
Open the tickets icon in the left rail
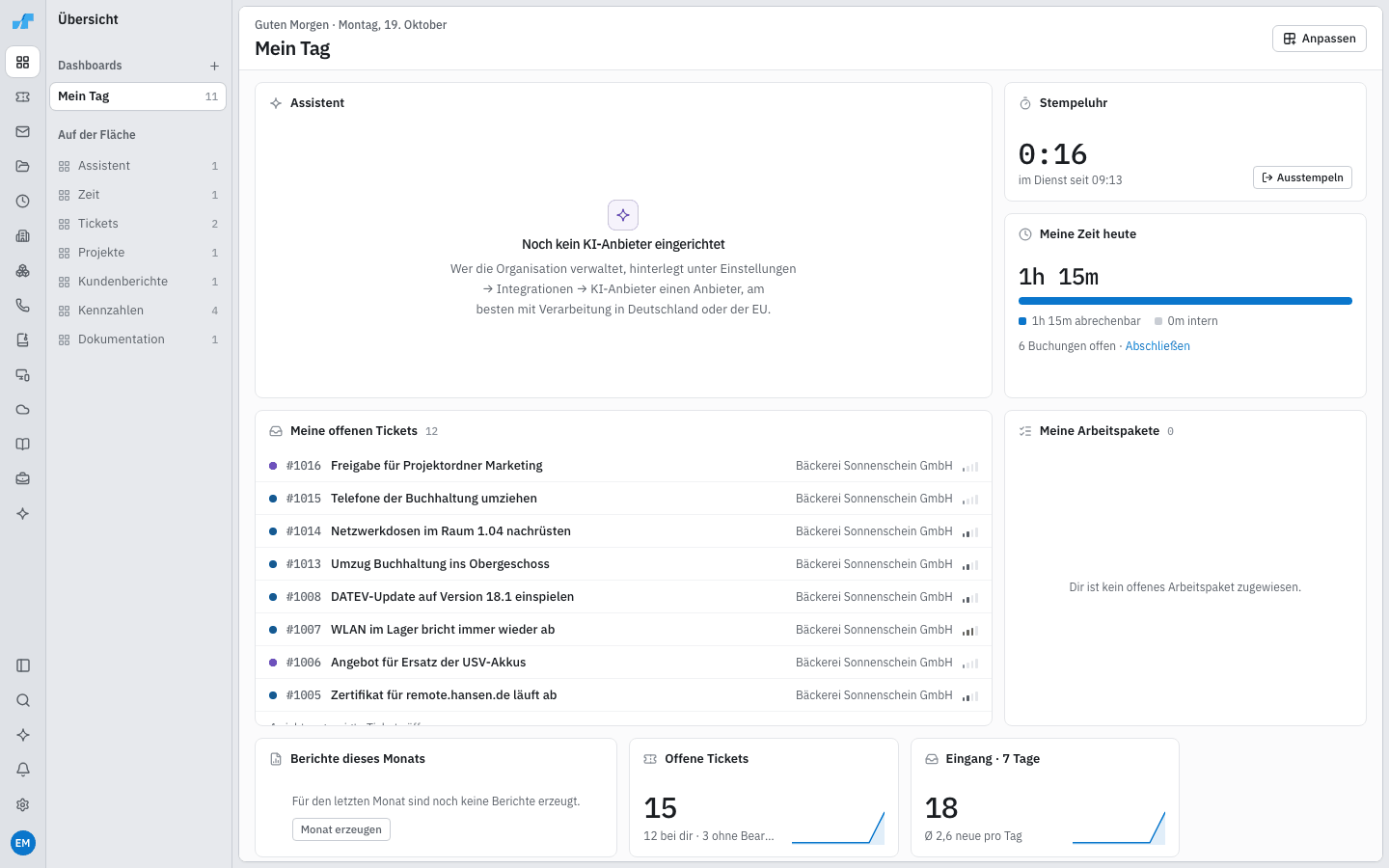click(x=23, y=97)
